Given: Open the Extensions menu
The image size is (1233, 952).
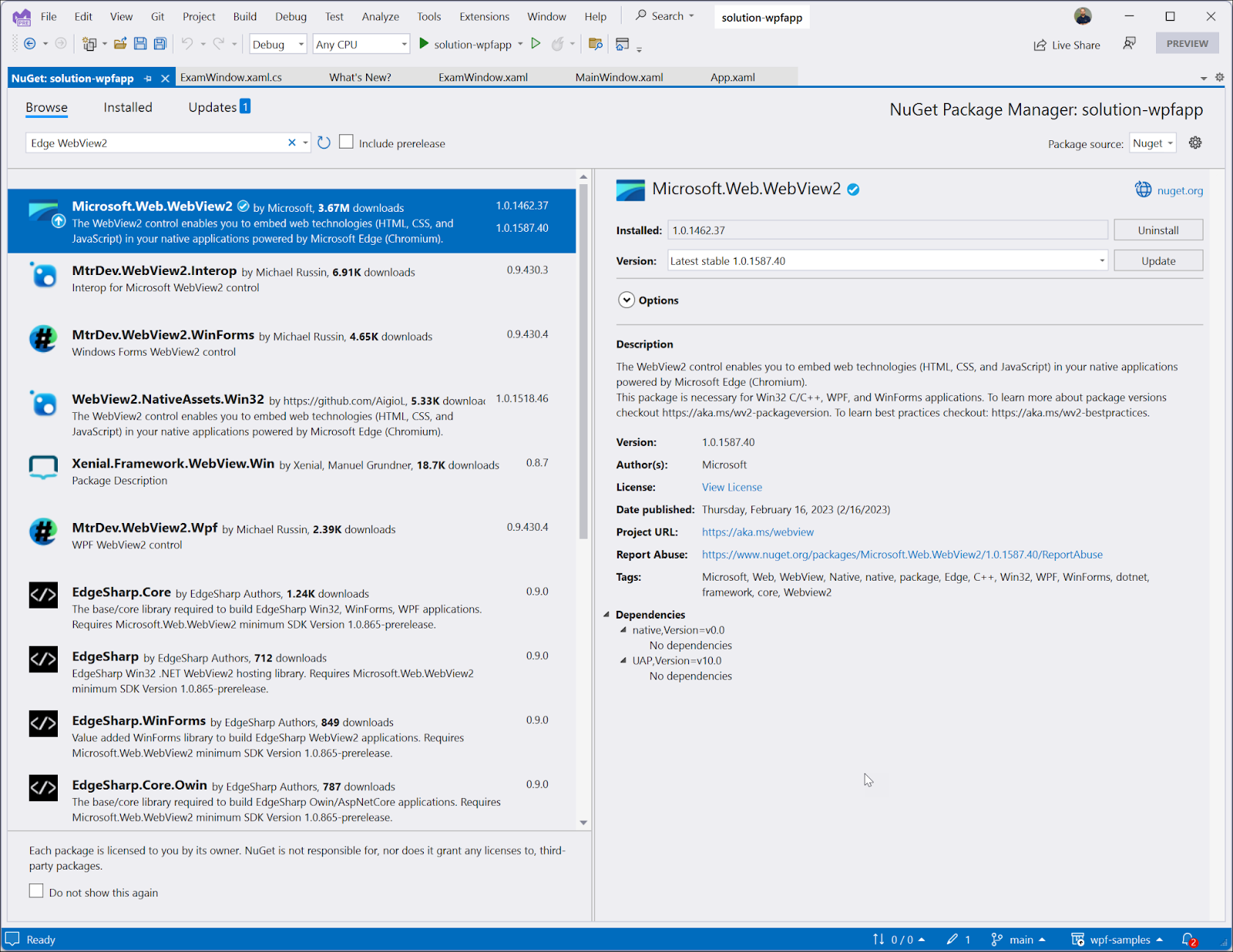Looking at the screenshot, I should (485, 16).
